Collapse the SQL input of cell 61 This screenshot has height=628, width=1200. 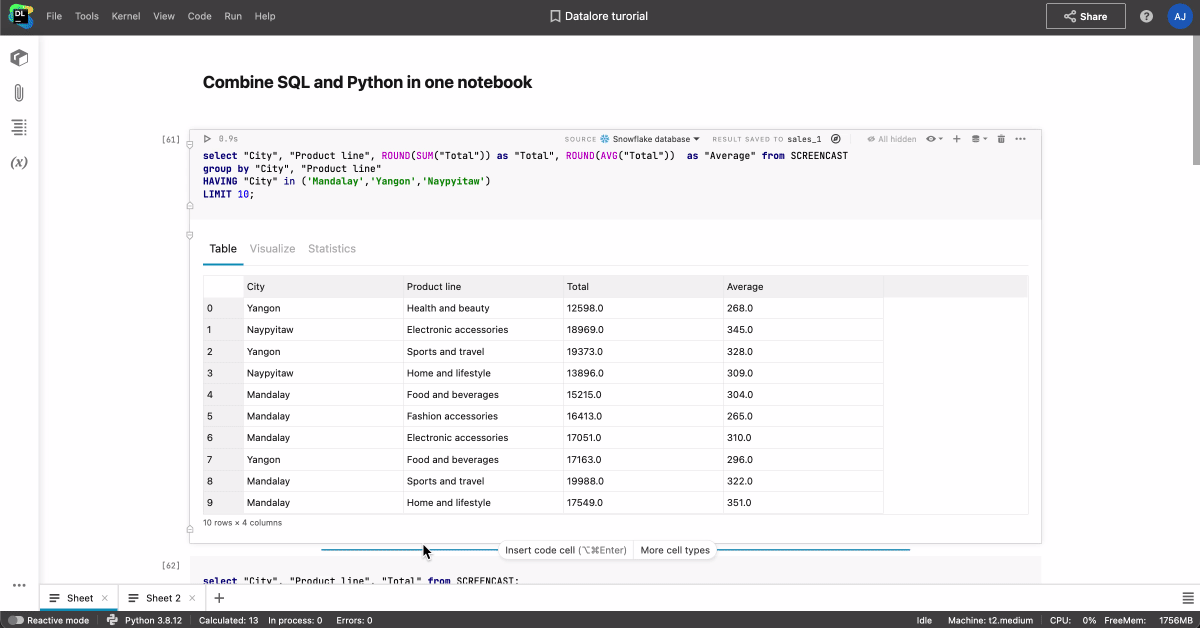(190, 146)
